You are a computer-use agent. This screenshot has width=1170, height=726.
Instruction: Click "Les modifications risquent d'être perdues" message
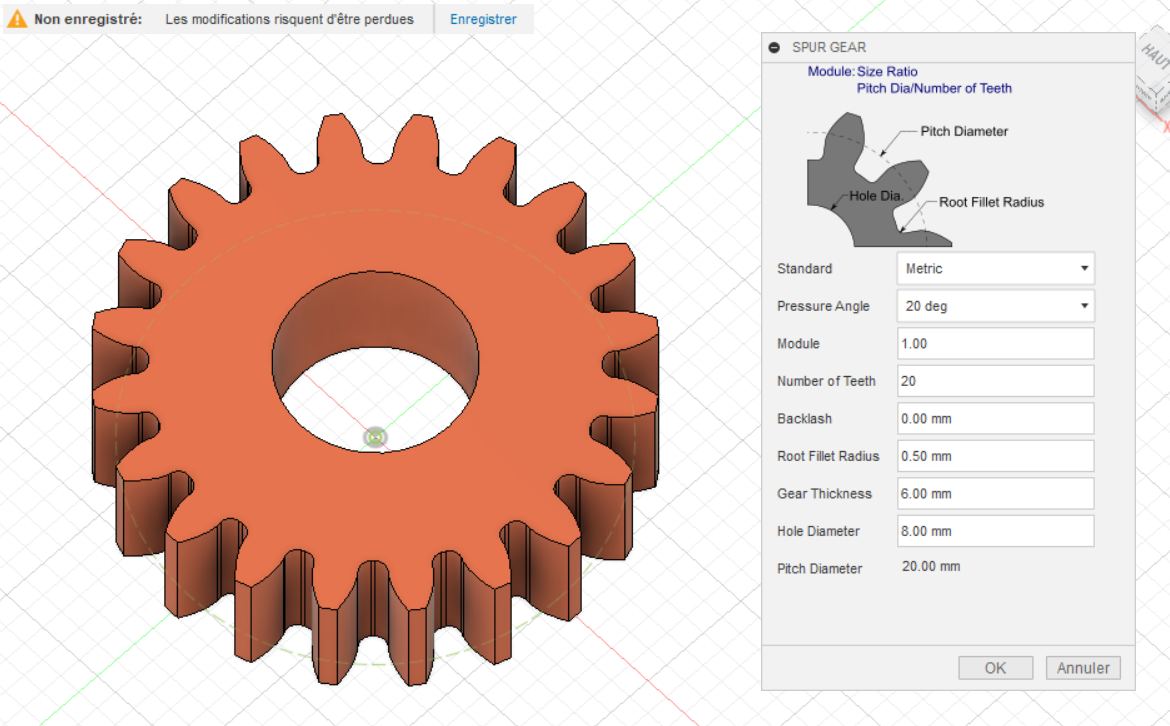tap(290, 19)
